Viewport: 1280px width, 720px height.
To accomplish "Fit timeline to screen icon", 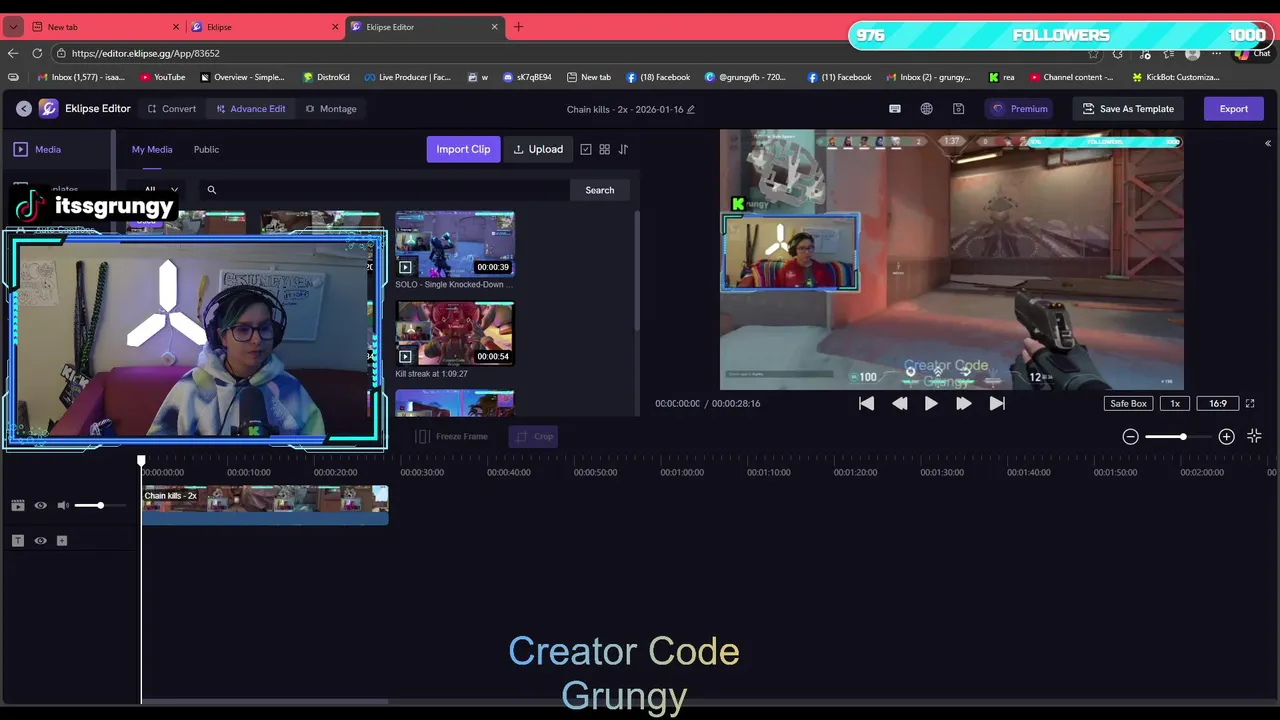I will point(1254,436).
